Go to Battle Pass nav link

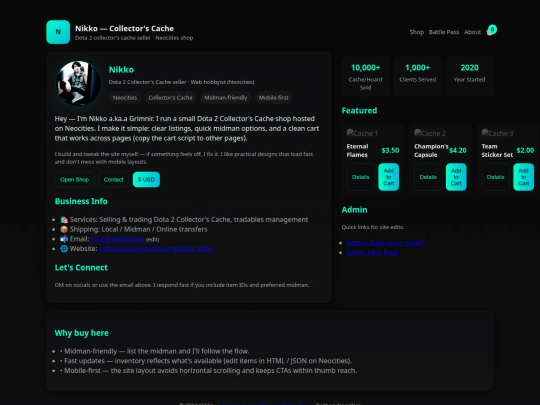click(x=444, y=32)
